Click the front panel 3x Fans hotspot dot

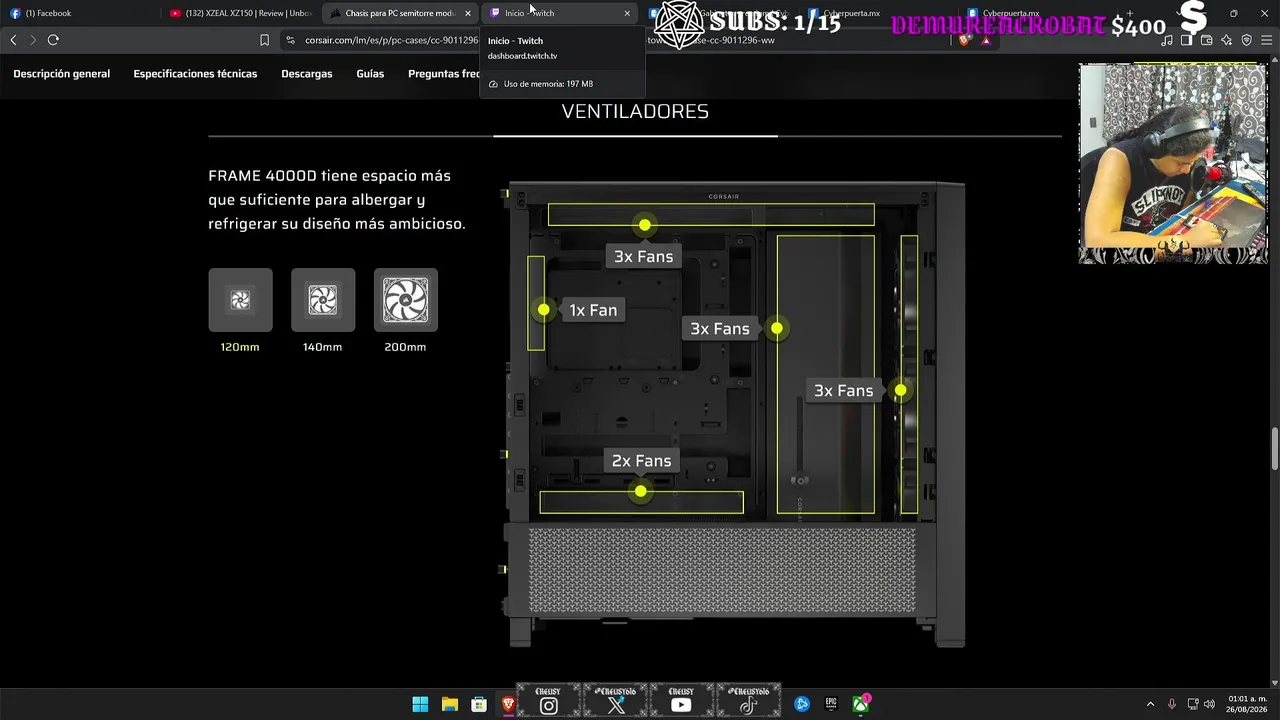tap(901, 390)
